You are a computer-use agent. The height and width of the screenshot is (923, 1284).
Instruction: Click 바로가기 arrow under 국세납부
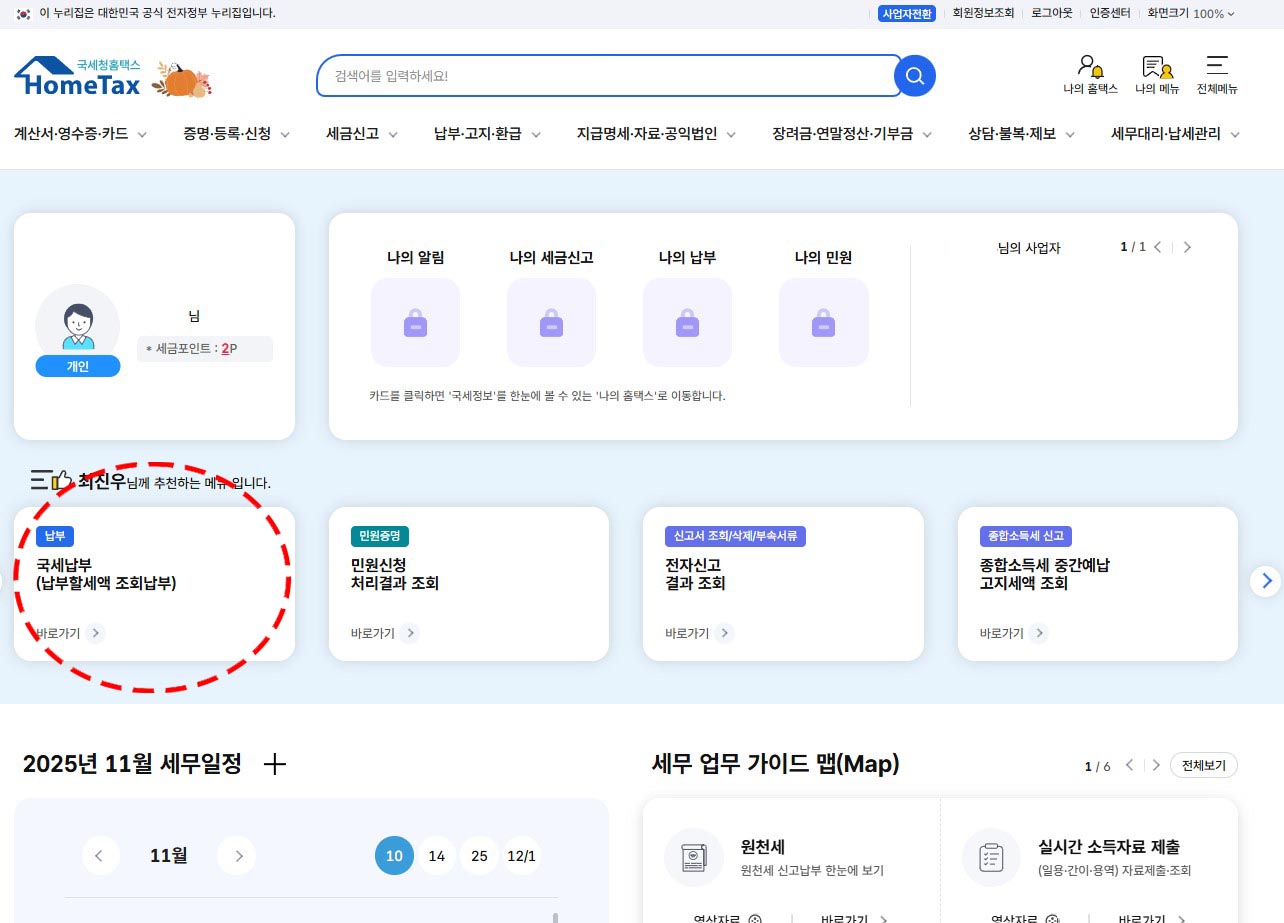[95, 633]
